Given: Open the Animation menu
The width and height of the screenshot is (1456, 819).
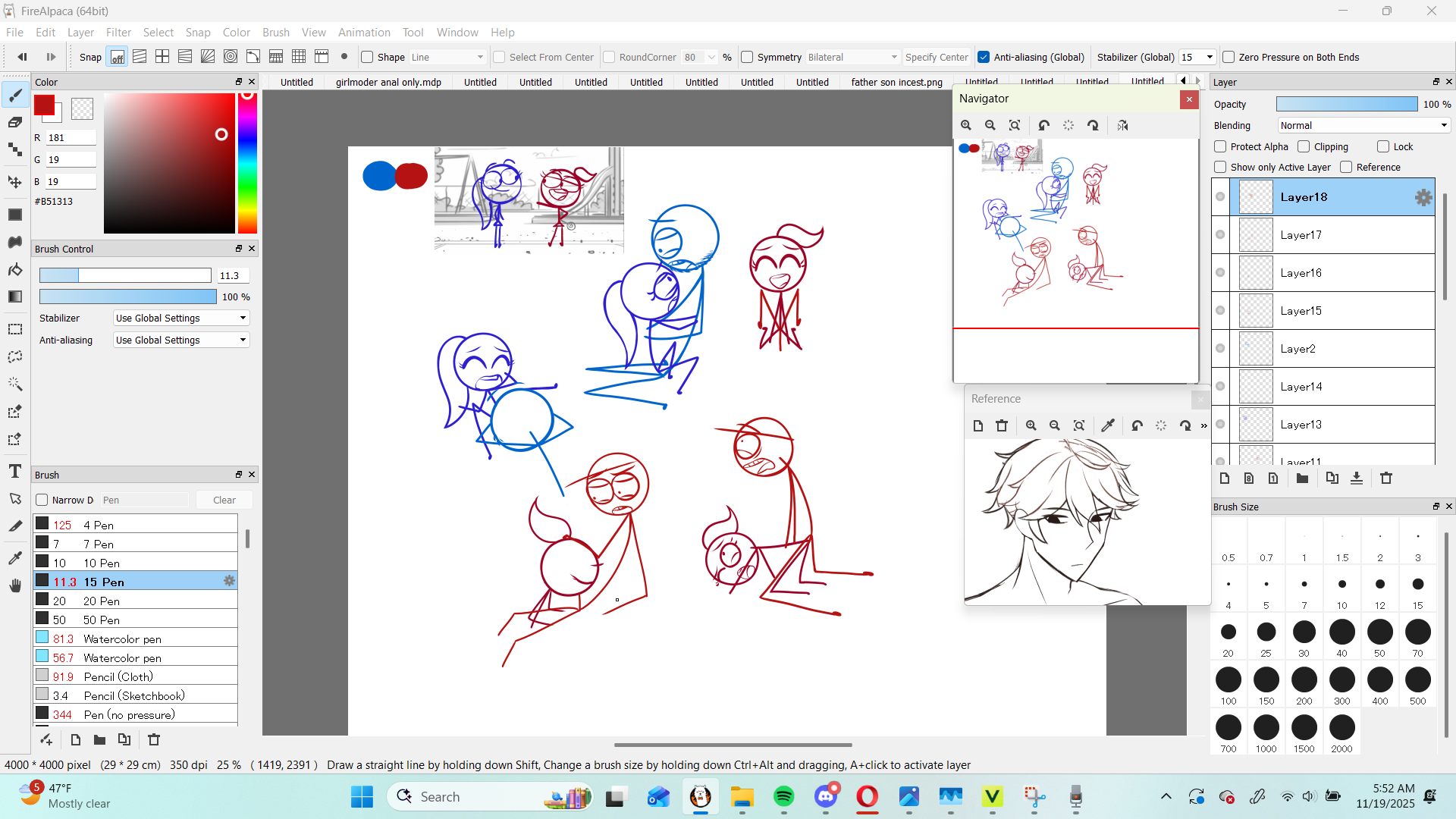Looking at the screenshot, I should (364, 32).
